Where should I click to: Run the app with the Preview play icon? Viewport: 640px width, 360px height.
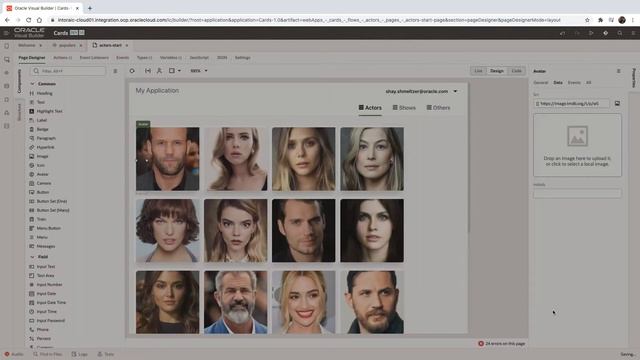[x=591, y=33]
